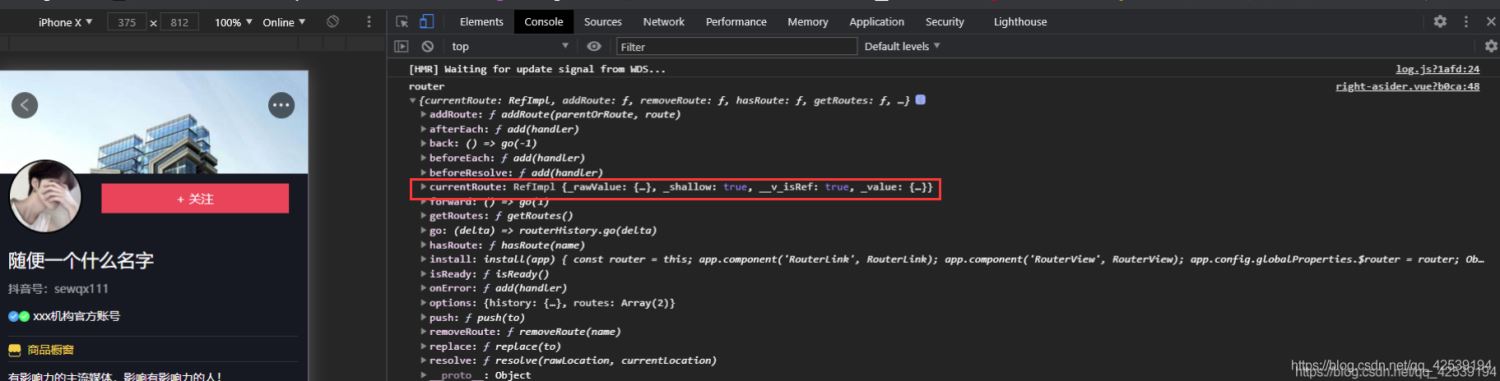This screenshot has width=1500, height=381.
Task: Open the right-asider.vue source link
Action: tap(1407, 87)
